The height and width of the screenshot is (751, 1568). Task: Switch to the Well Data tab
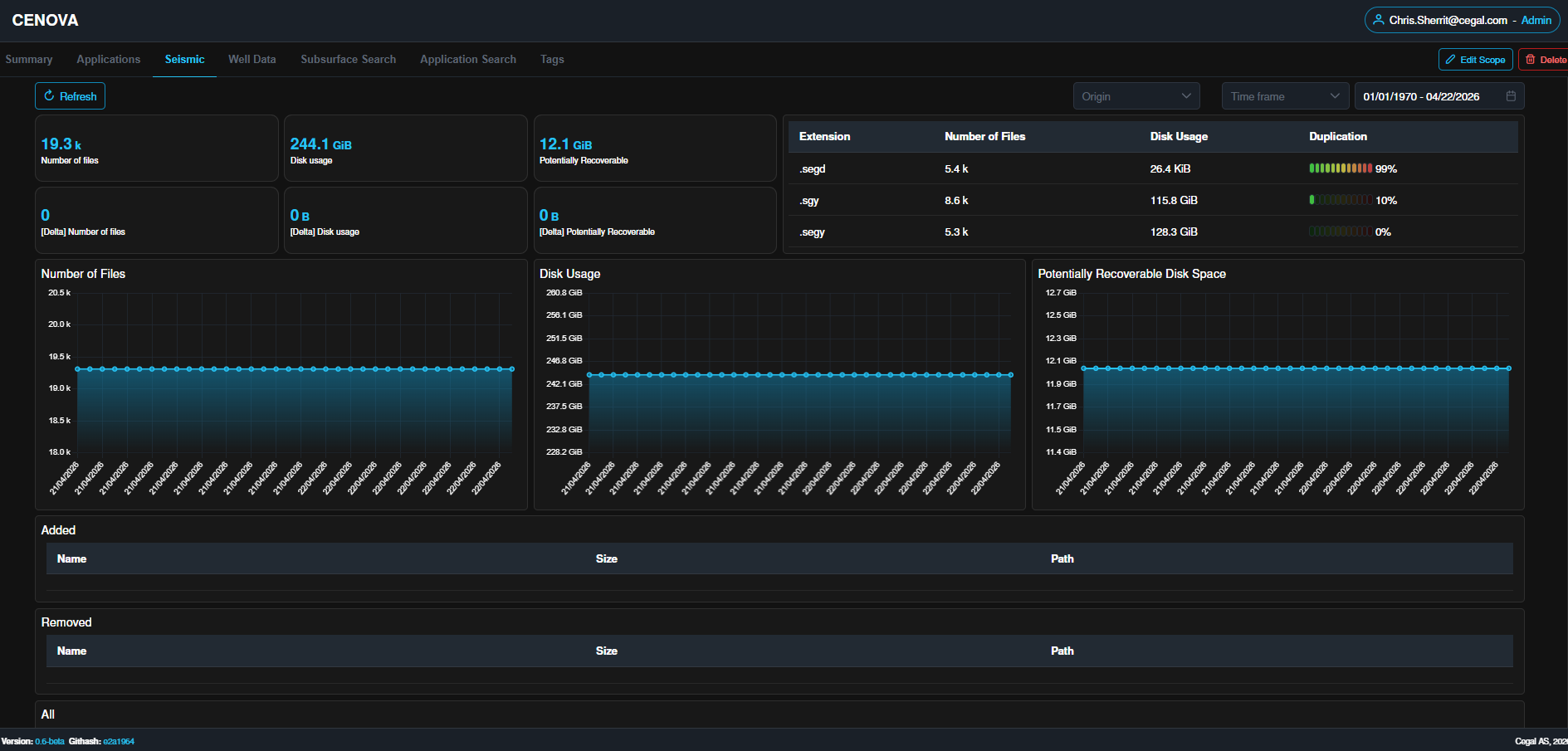[x=252, y=60]
